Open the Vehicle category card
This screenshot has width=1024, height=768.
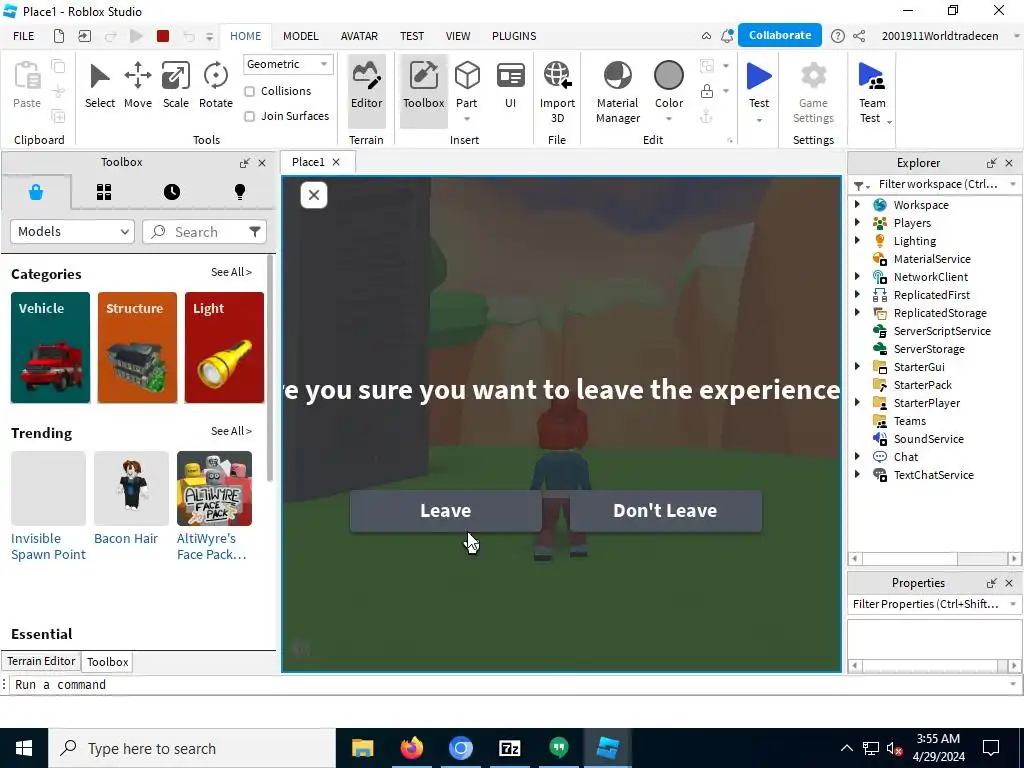click(x=50, y=347)
